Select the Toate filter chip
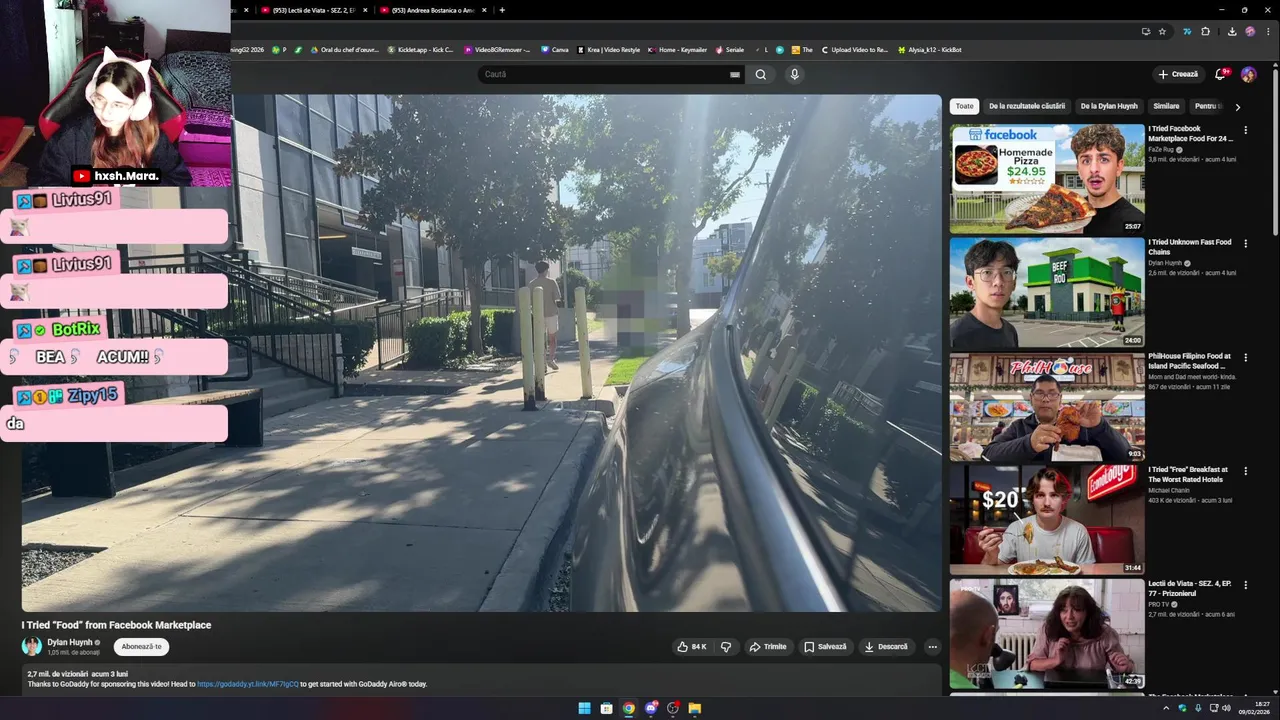Image resolution: width=1280 pixels, height=720 pixels. (964, 106)
